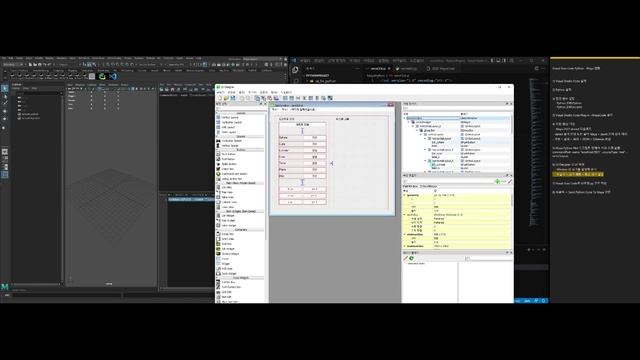Viewport: 640px width, 360px height.
Task: Collapse the Containers category in Widget Box
Action: (x=240, y=230)
